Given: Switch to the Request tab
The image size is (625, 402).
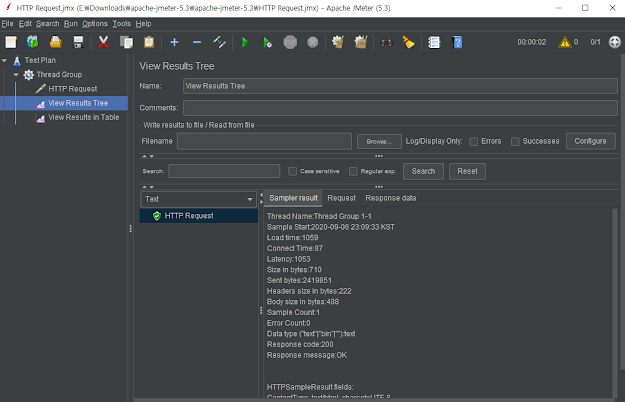Looking at the screenshot, I should coord(342,198).
